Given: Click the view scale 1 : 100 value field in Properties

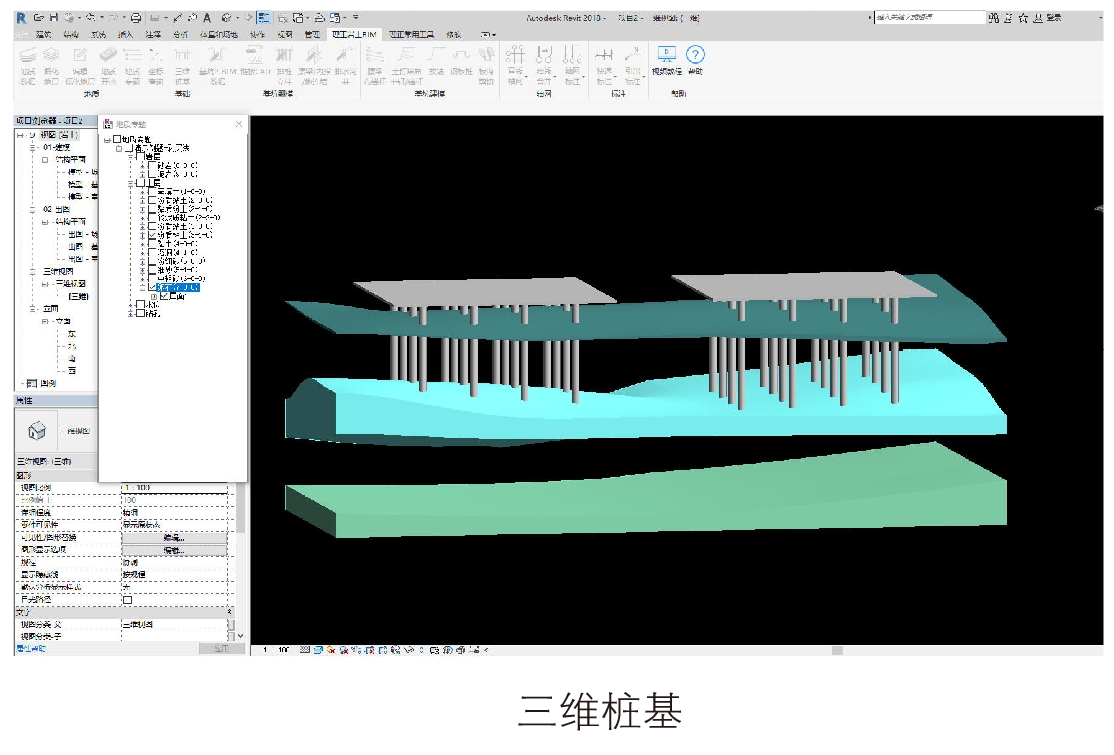Looking at the screenshot, I should [175, 488].
